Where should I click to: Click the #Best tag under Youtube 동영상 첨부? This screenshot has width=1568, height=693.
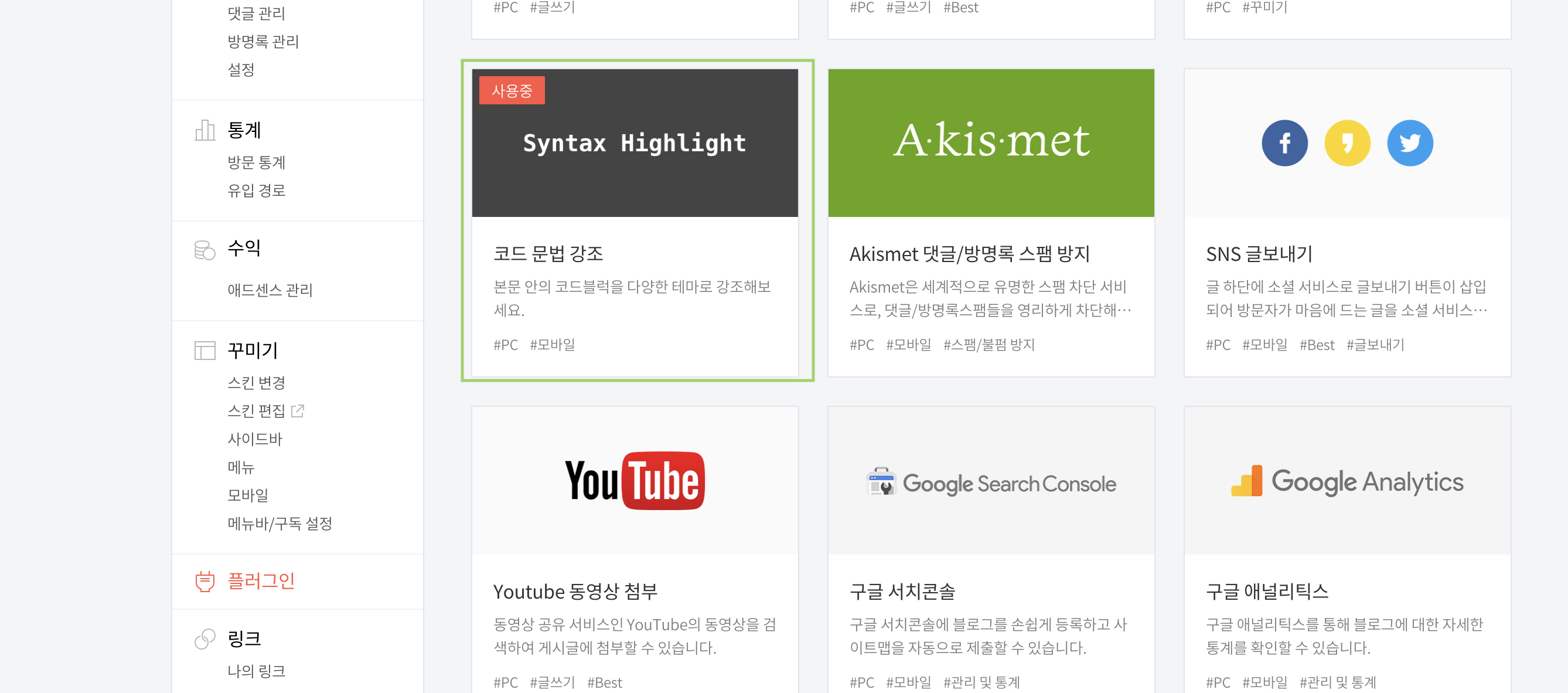pos(605,682)
